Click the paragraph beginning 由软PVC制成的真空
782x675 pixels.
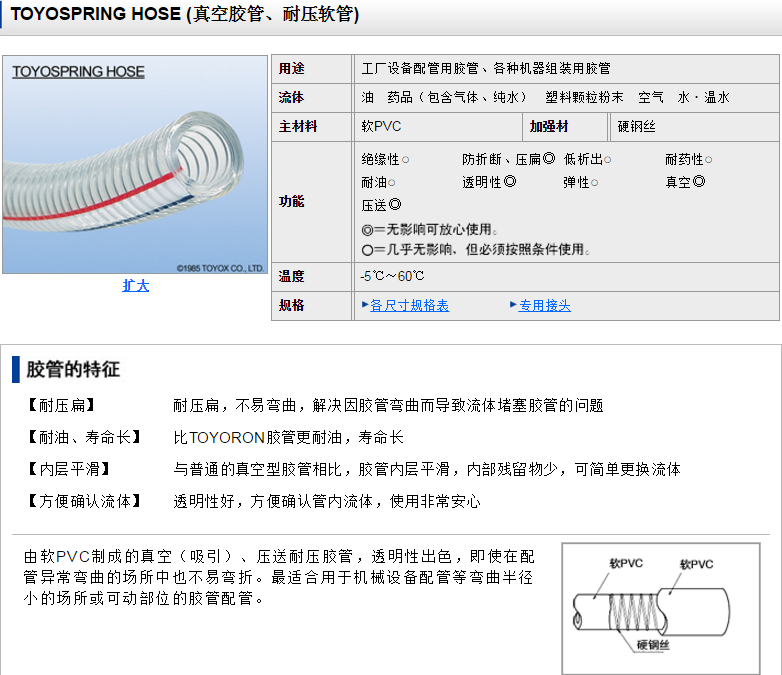tap(279, 577)
